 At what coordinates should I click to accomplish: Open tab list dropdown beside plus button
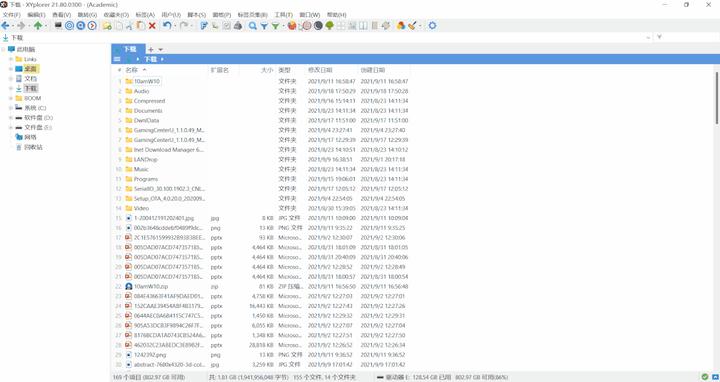pyautogui.click(x=161, y=49)
